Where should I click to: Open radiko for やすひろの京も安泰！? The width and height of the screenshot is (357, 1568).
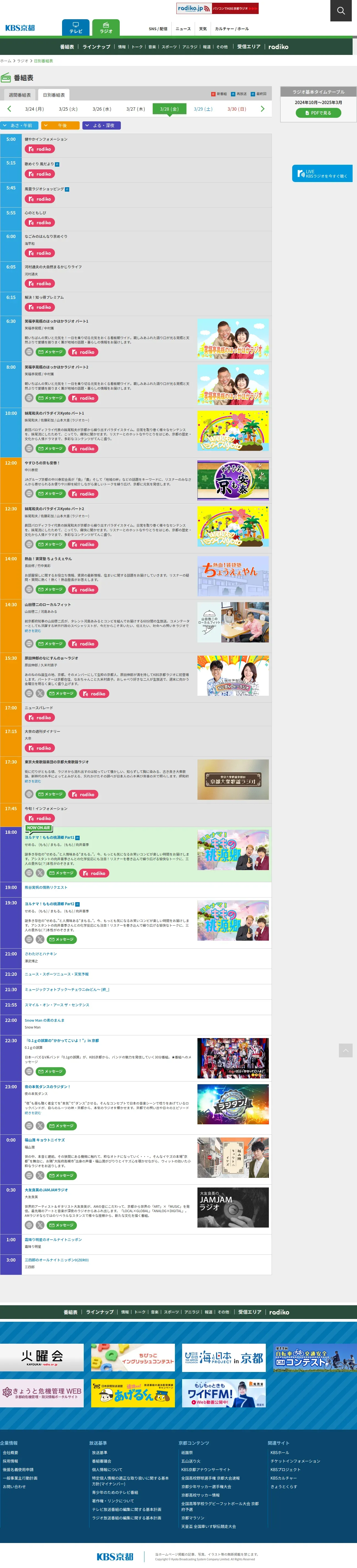(83, 494)
